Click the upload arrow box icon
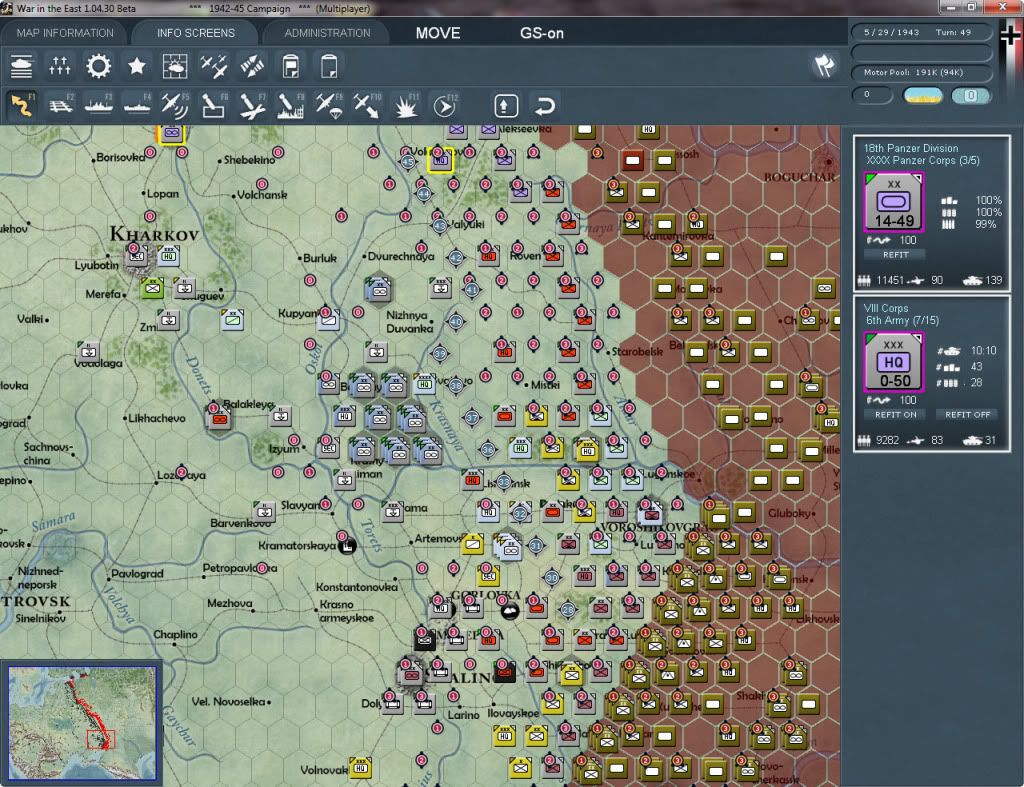 [506, 105]
